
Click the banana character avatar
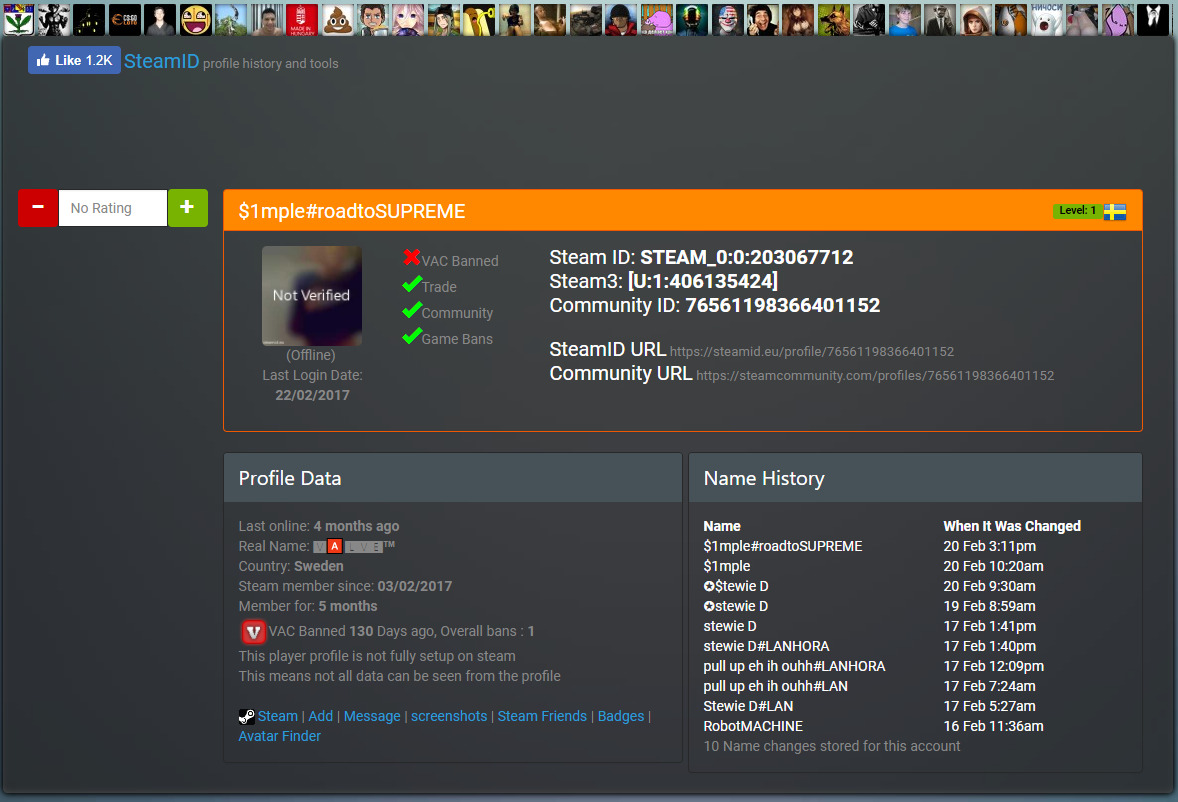[479, 20]
